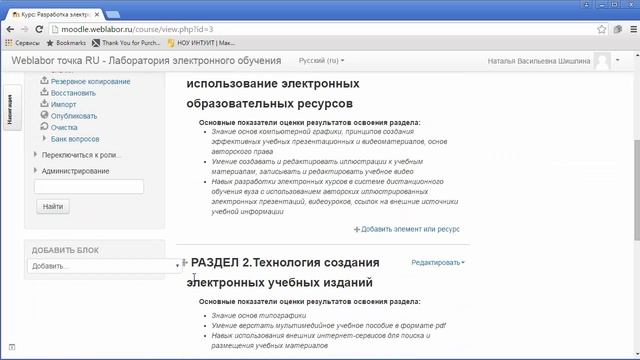Image resolution: width=640 pixels, height=360 pixels.
Task: Click the browser forward arrow
Action: (x=24, y=29)
